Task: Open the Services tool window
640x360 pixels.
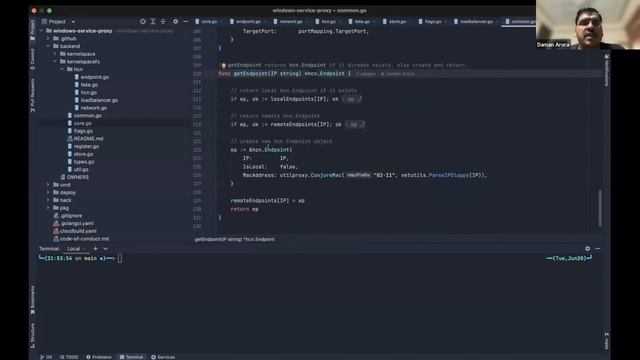Action: (x=163, y=357)
